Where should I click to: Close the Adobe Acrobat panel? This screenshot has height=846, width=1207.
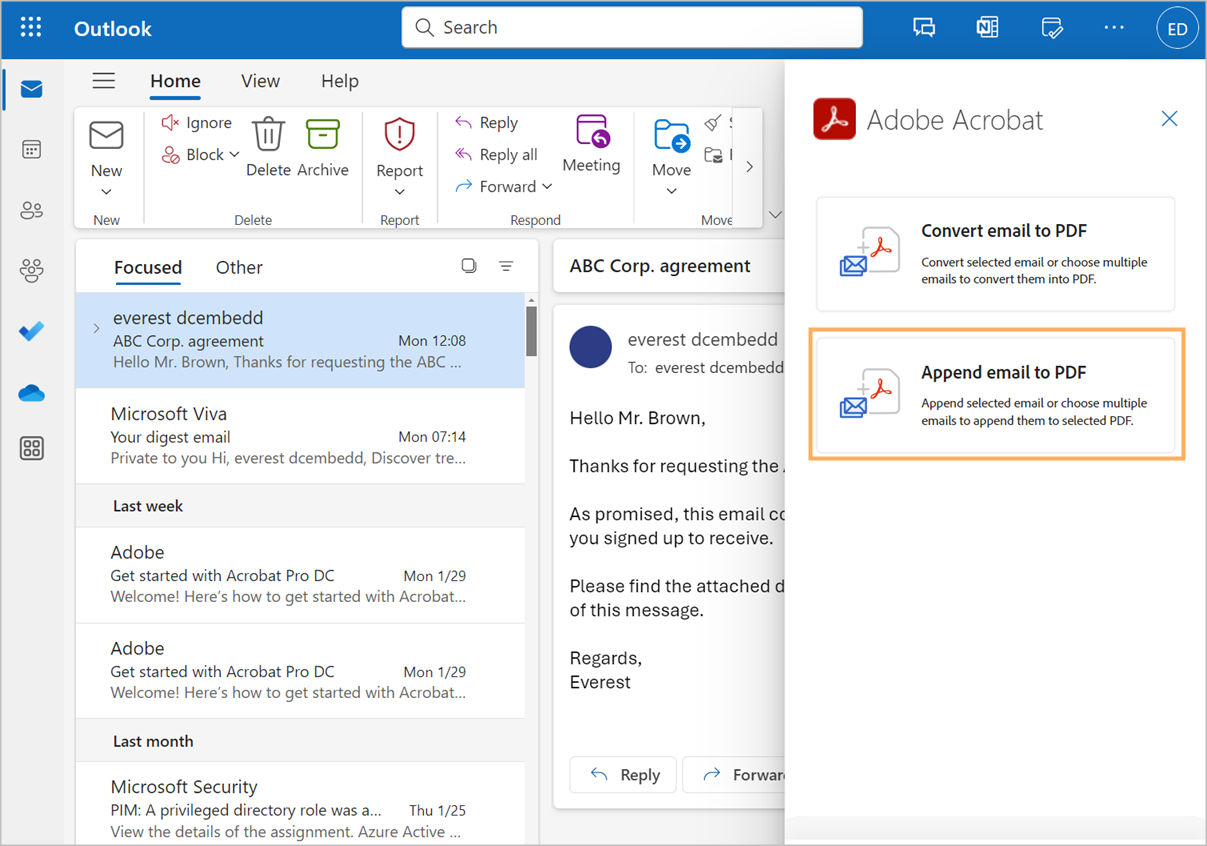pyautogui.click(x=1169, y=118)
